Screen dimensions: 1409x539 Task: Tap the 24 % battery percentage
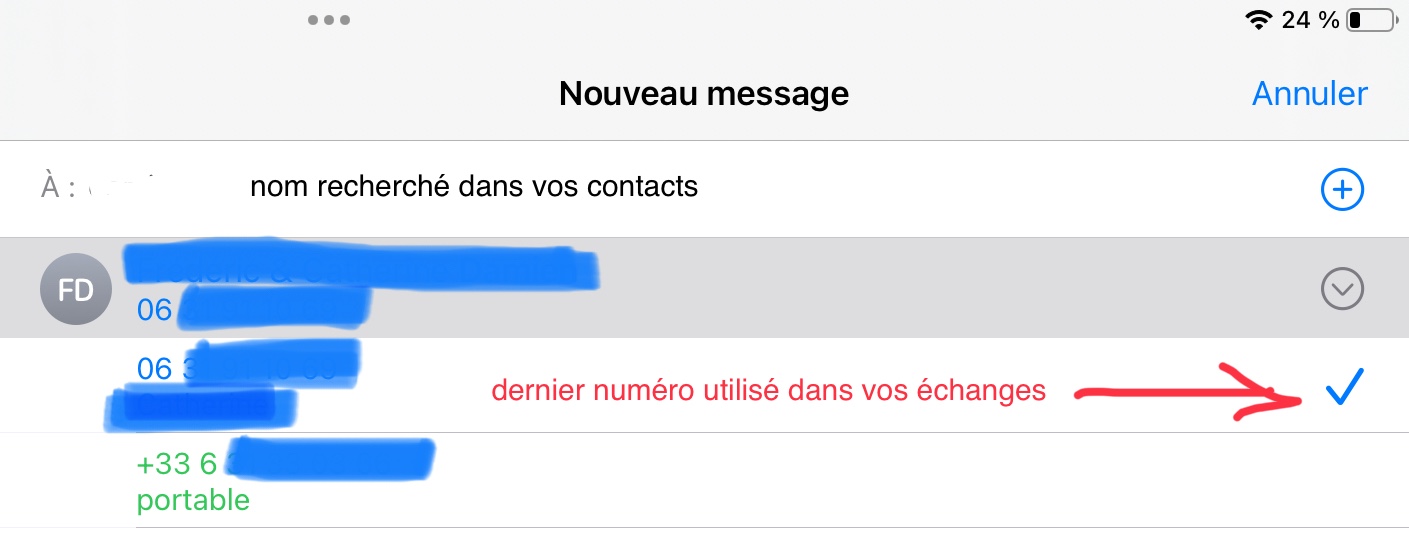click(x=1310, y=20)
